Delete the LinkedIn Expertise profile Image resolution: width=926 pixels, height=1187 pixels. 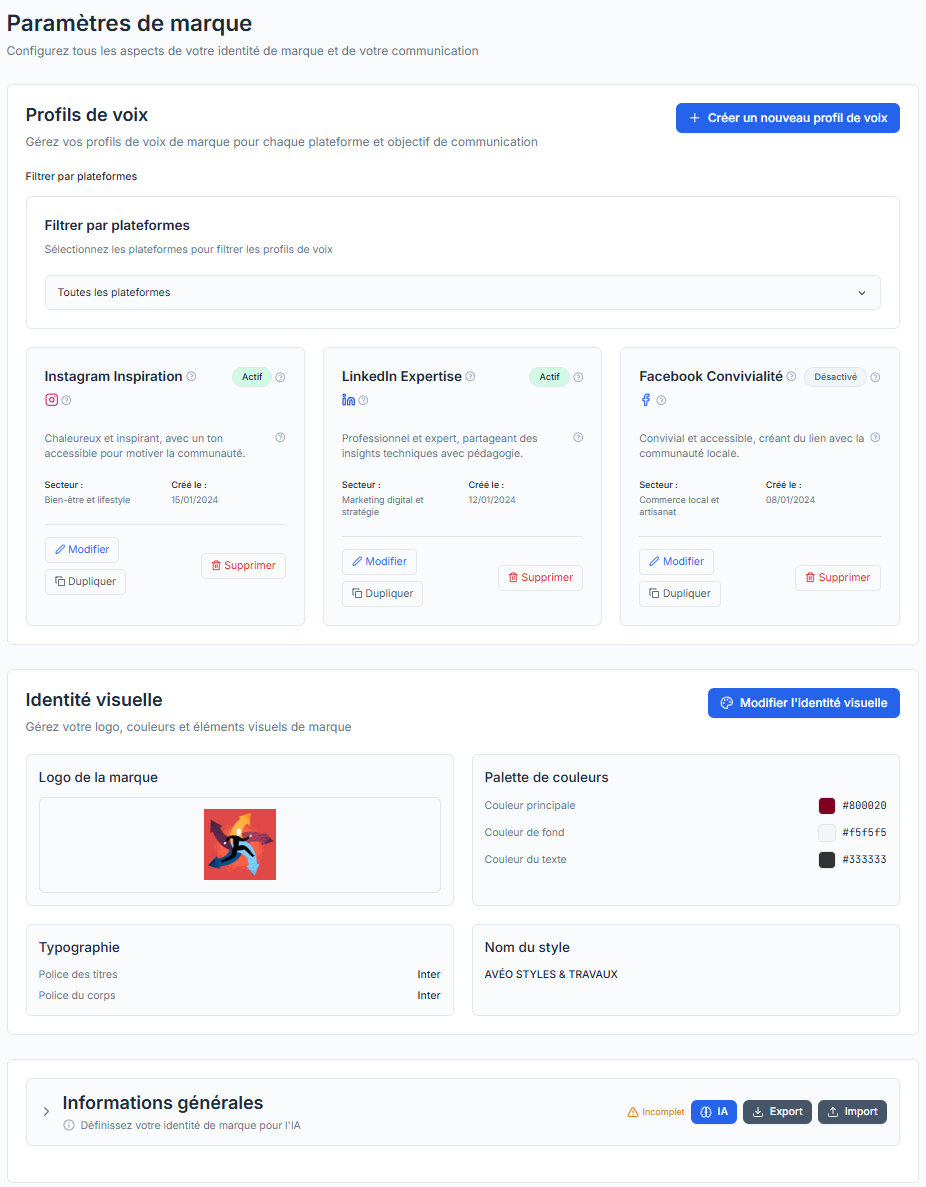(x=540, y=578)
